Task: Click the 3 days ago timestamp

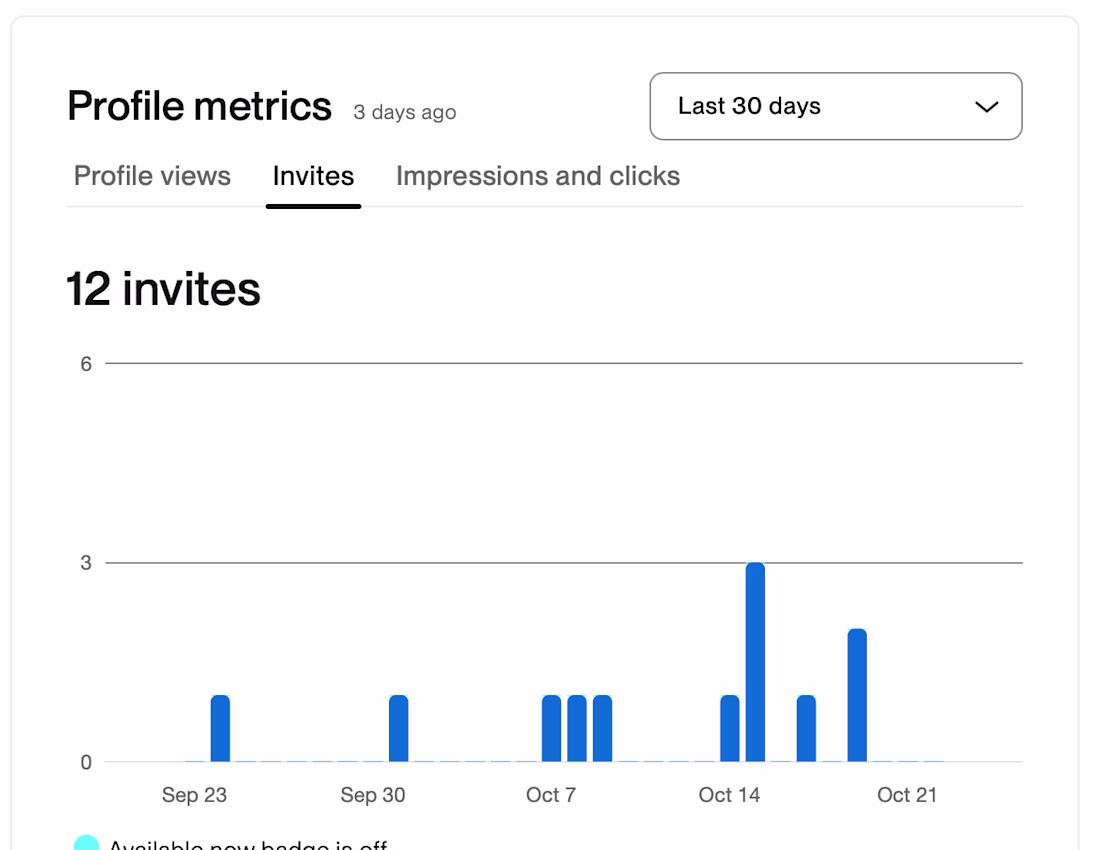Action: point(404,112)
